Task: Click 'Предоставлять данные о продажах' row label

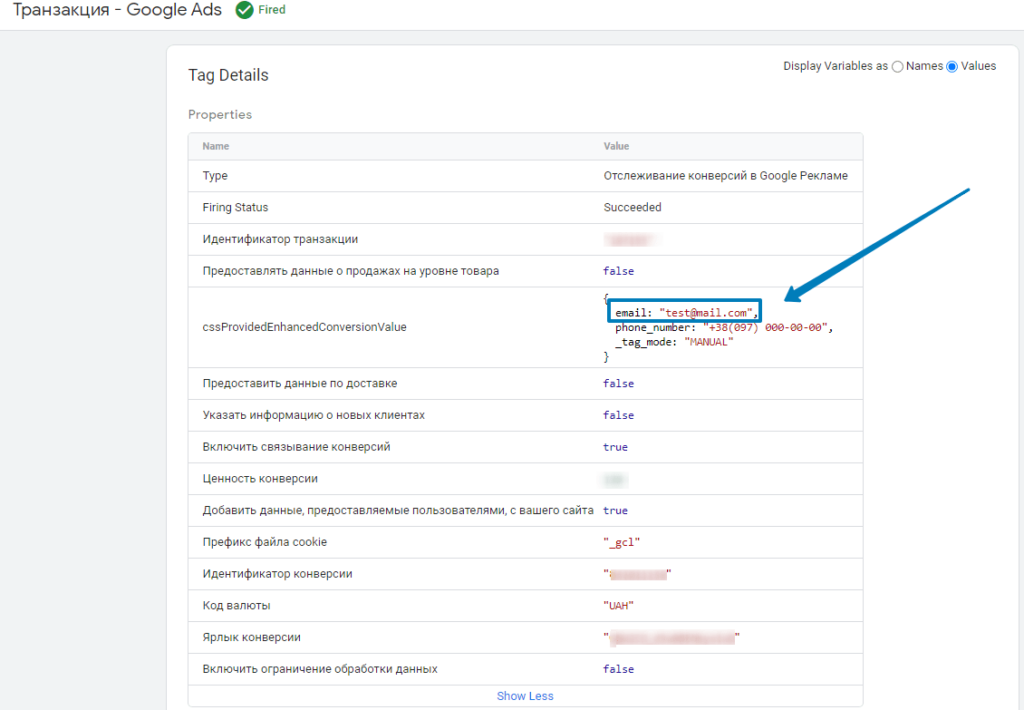Action: pos(351,271)
